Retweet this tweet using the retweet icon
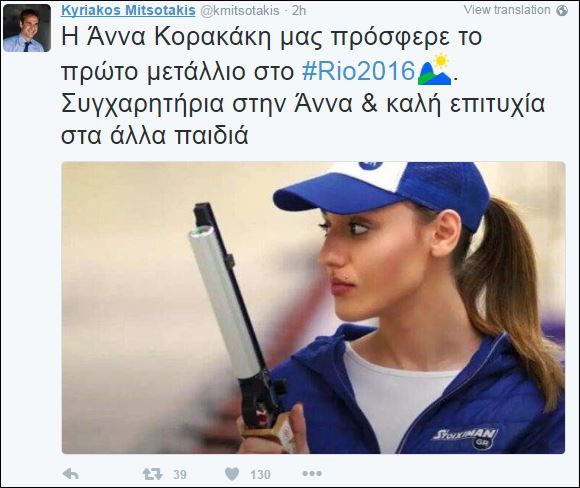The height and width of the screenshot is (488, 580). coord(152,474)
